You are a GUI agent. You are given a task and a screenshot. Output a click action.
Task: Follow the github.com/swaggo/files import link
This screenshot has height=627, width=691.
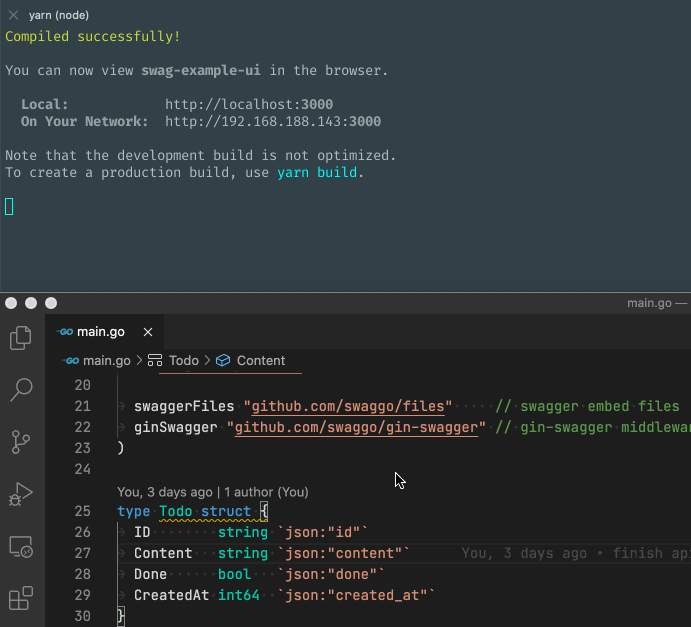point(351,406)
